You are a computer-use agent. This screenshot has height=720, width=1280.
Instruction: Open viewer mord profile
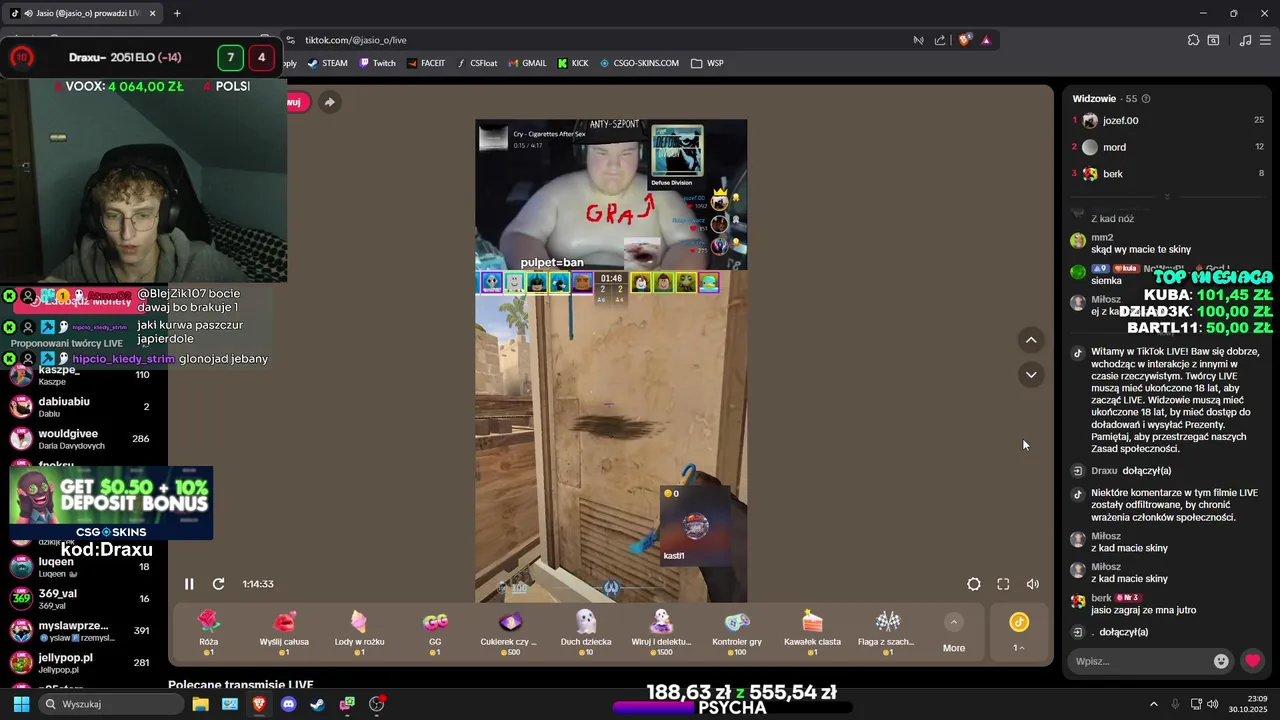pos(1168,147)
